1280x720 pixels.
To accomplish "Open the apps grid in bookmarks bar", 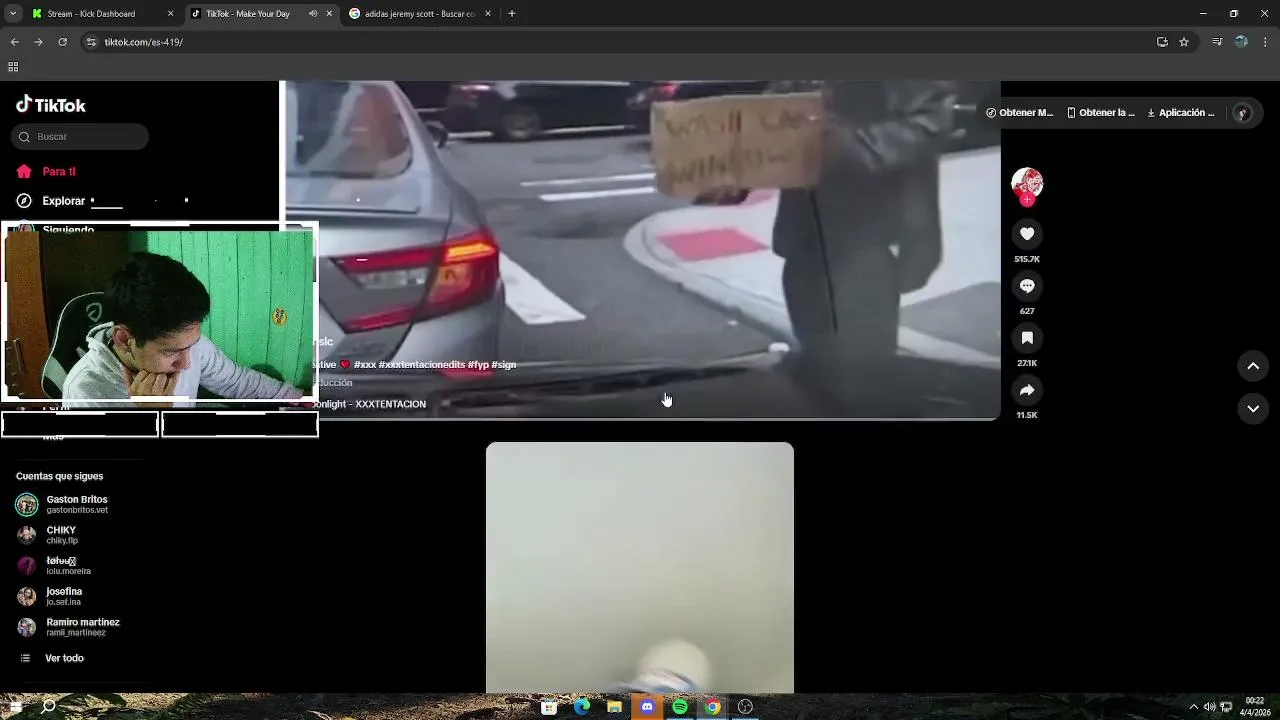I will point(13,67).
